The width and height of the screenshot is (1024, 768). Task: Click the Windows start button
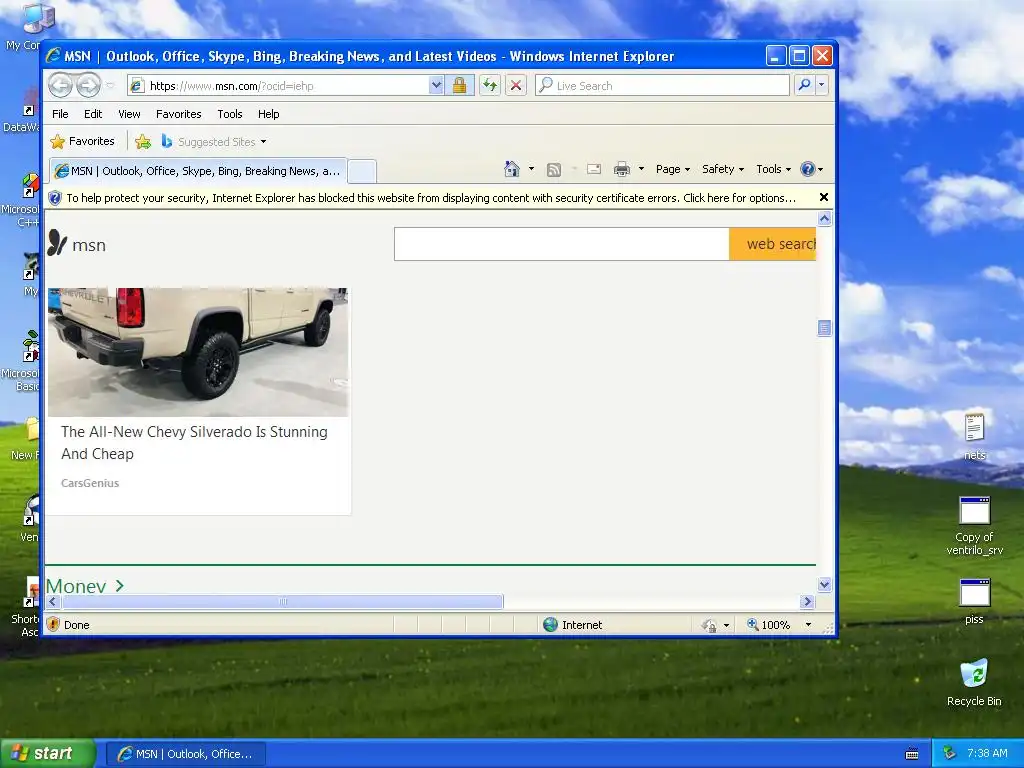(48, 754)
